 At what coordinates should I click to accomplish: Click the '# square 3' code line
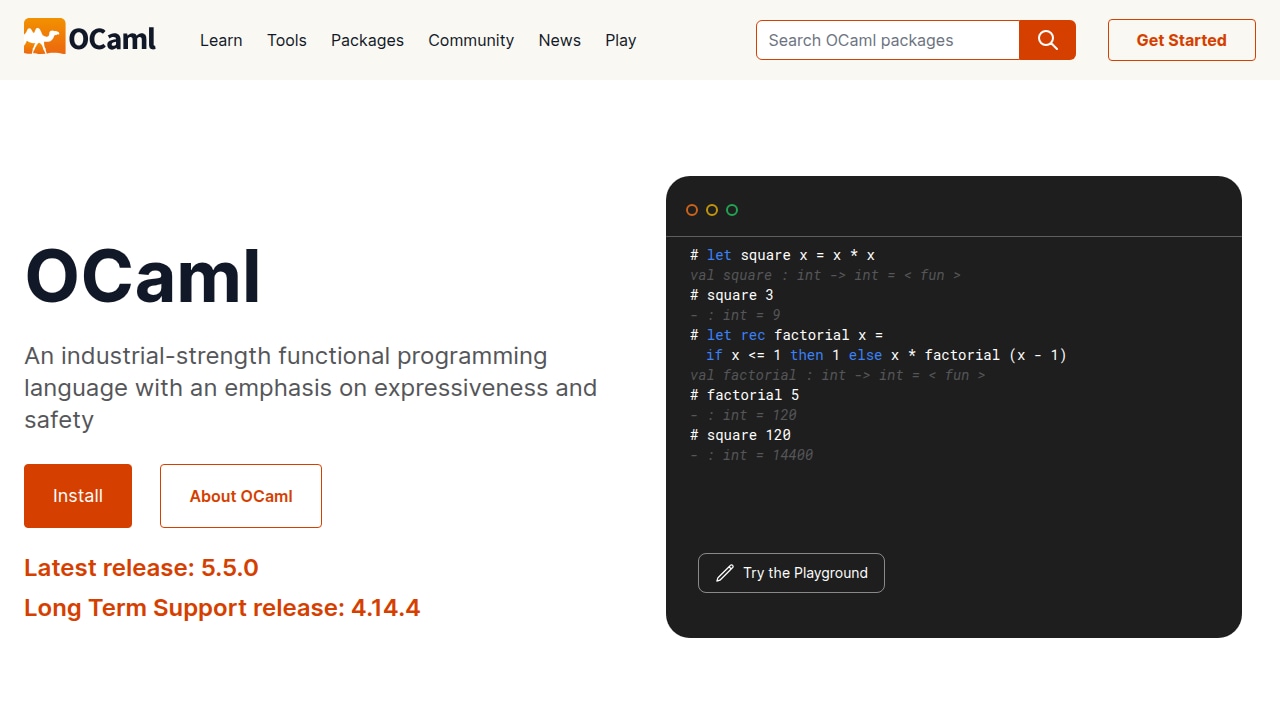[731, 295]
